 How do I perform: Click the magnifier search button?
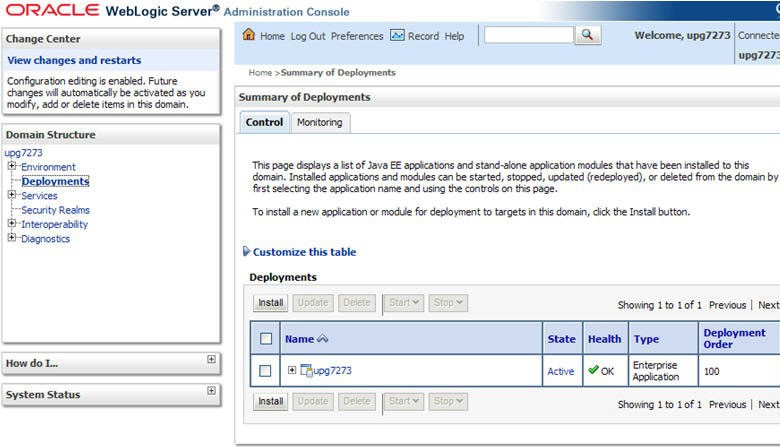coord(587,35)
